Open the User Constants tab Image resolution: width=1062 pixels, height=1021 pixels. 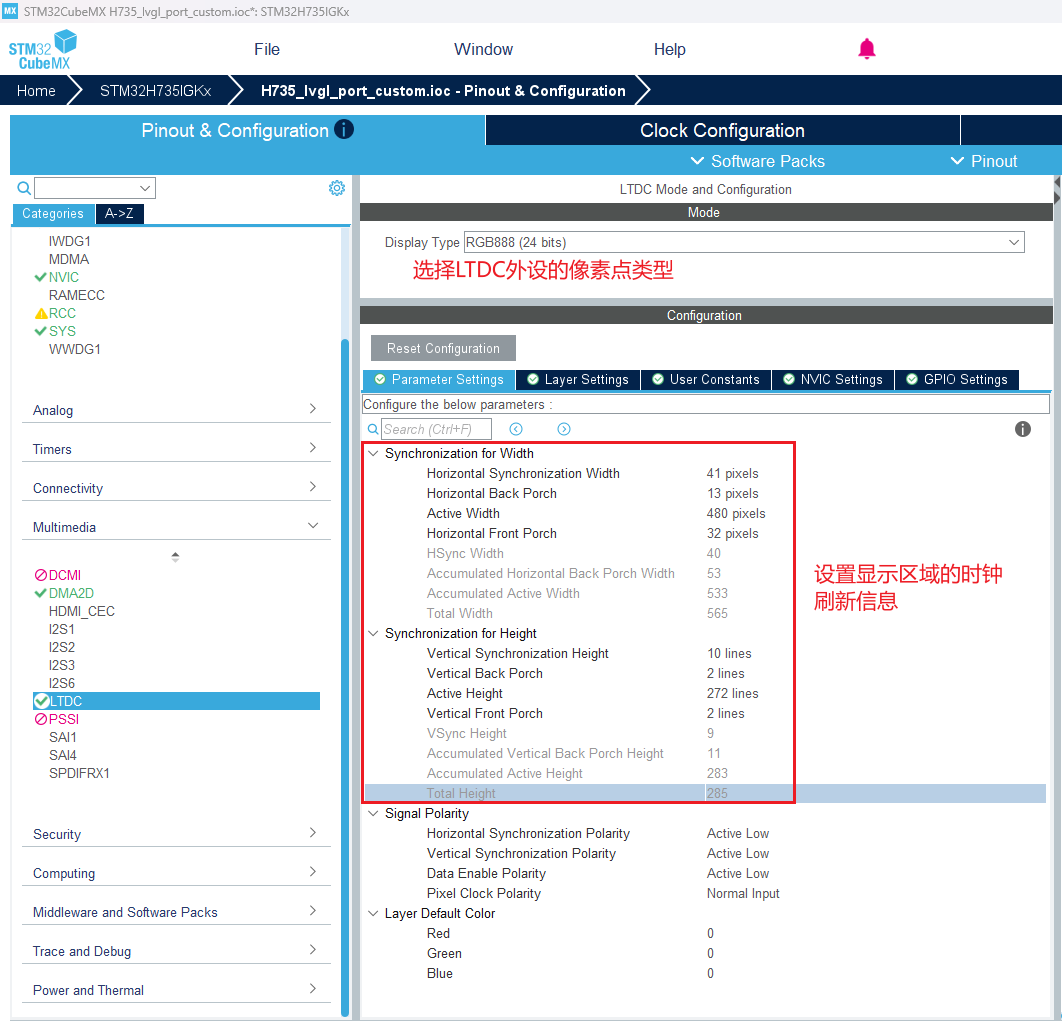point(706,379)
